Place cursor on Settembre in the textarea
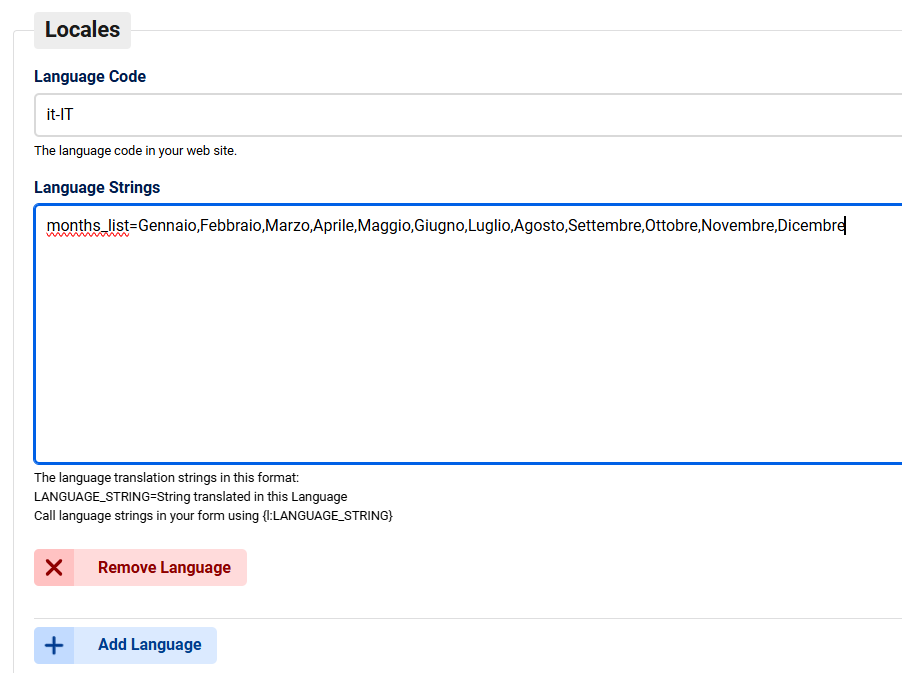 tap(604, 226)
